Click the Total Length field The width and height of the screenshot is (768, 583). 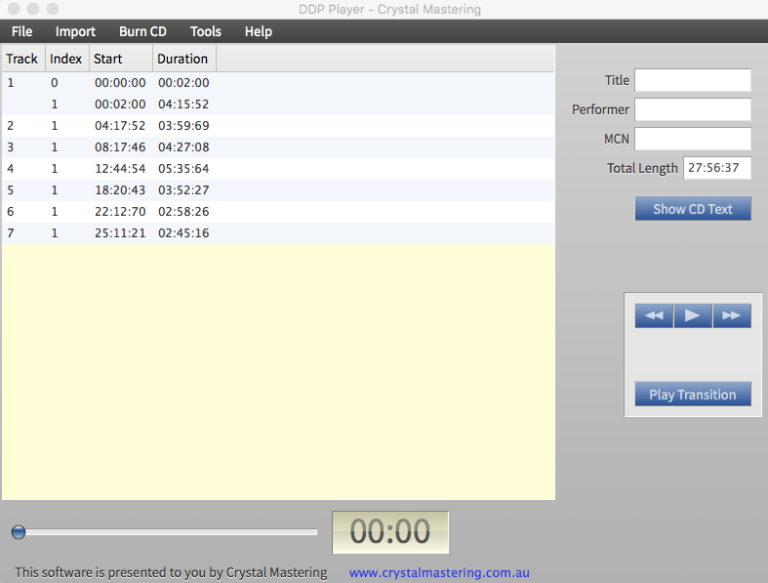click(716, 168)
